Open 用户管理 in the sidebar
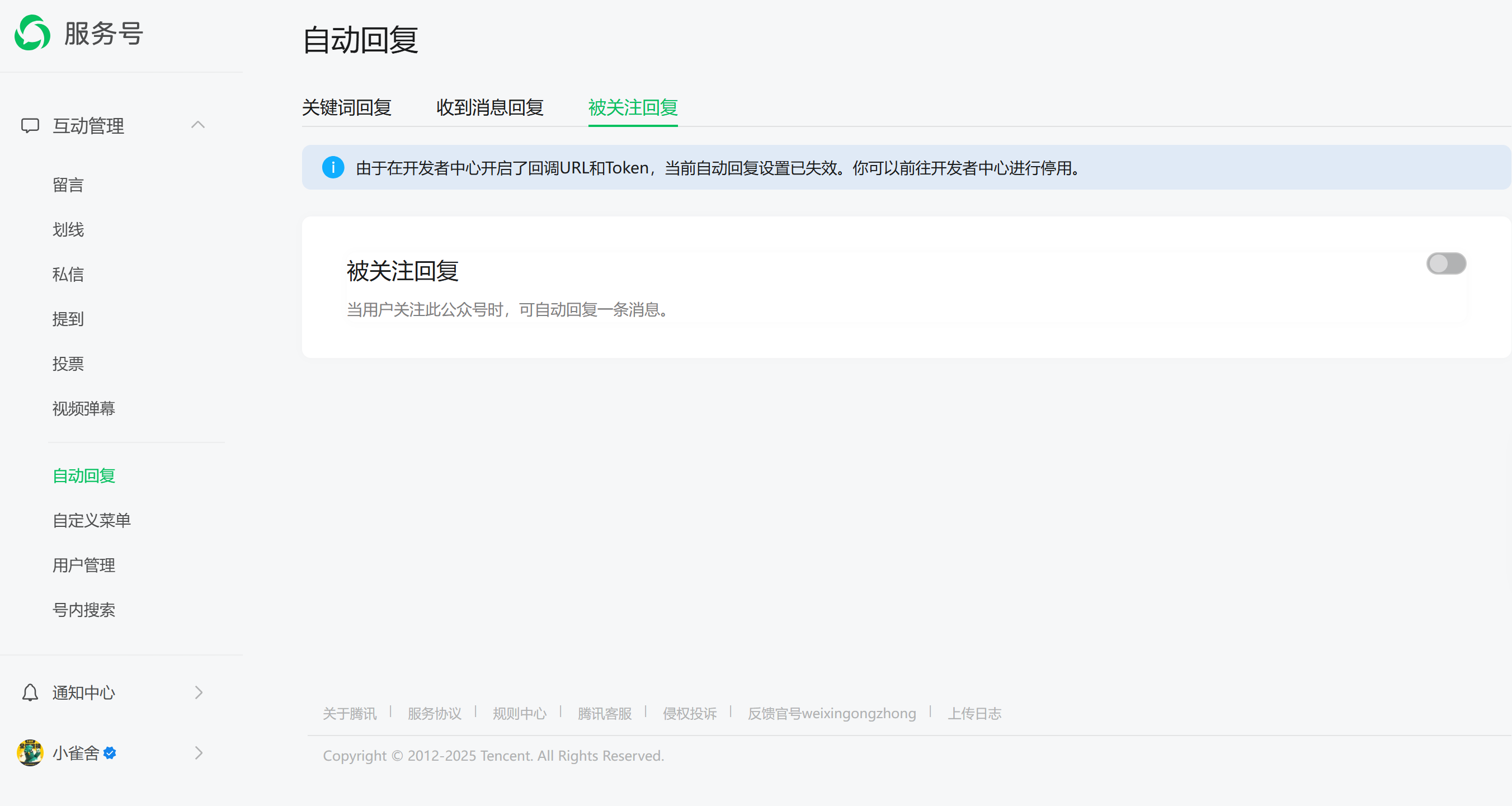This screenshot has height=806, width=1512. (x=84, y=565)
